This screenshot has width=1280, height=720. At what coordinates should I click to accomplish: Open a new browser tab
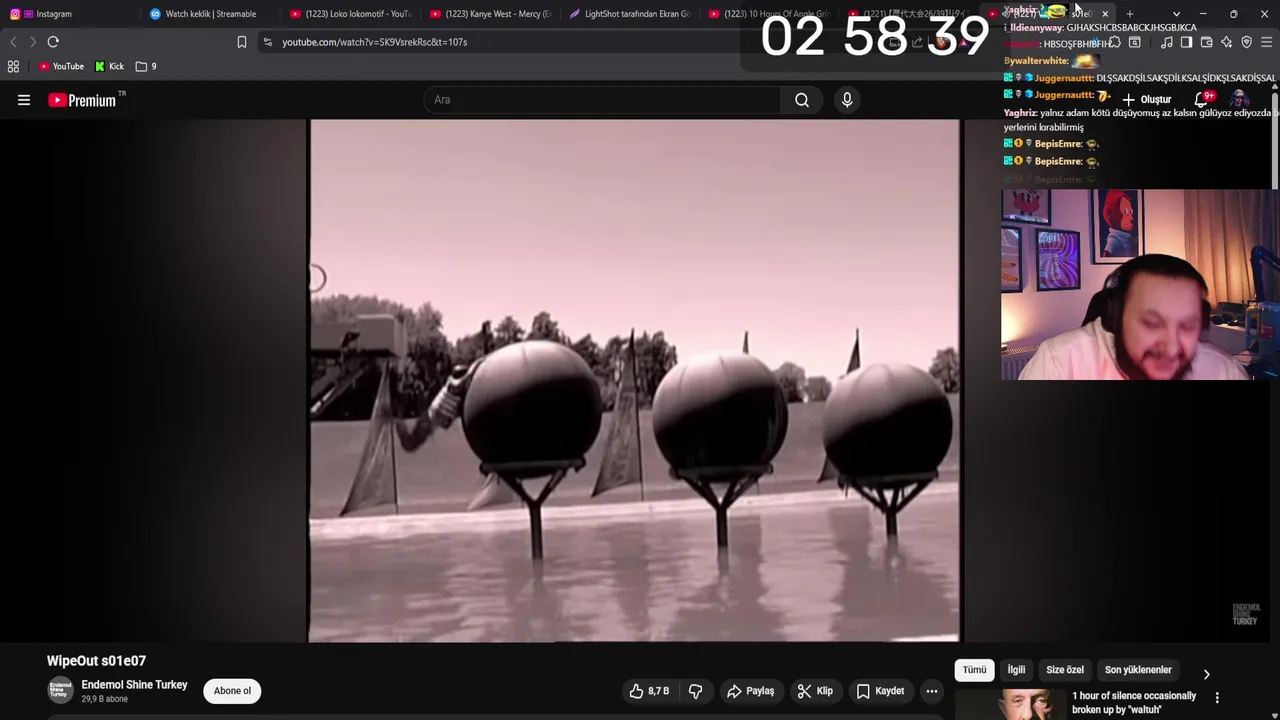tap(1130, 14)
